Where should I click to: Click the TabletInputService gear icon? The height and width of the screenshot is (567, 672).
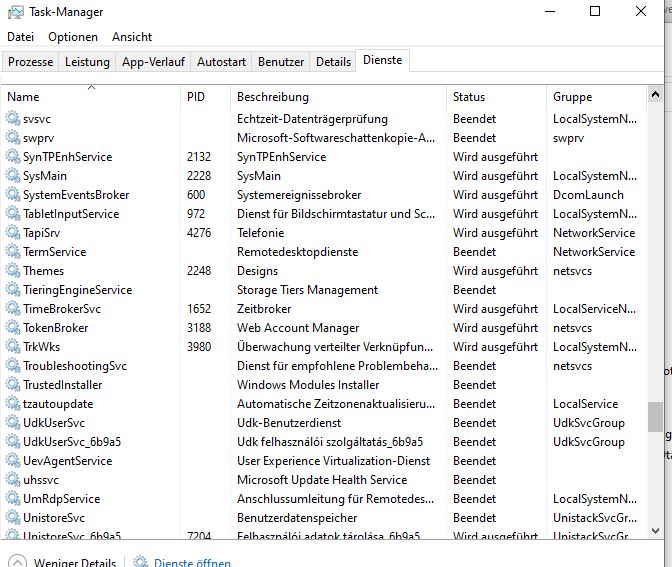(13, 214)
